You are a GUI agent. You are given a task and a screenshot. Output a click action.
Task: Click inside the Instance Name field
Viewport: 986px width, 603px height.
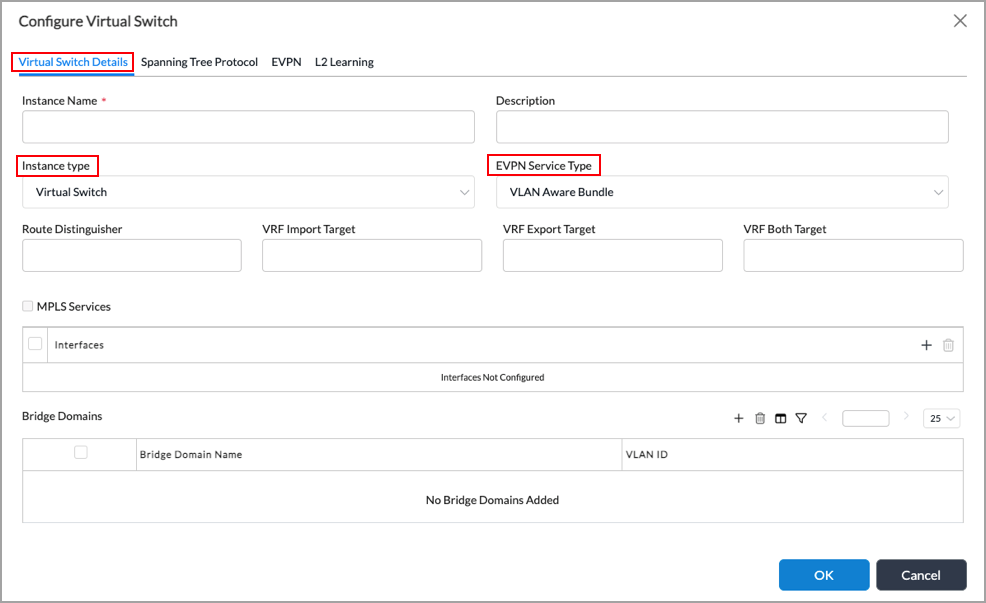click(248, 127)
